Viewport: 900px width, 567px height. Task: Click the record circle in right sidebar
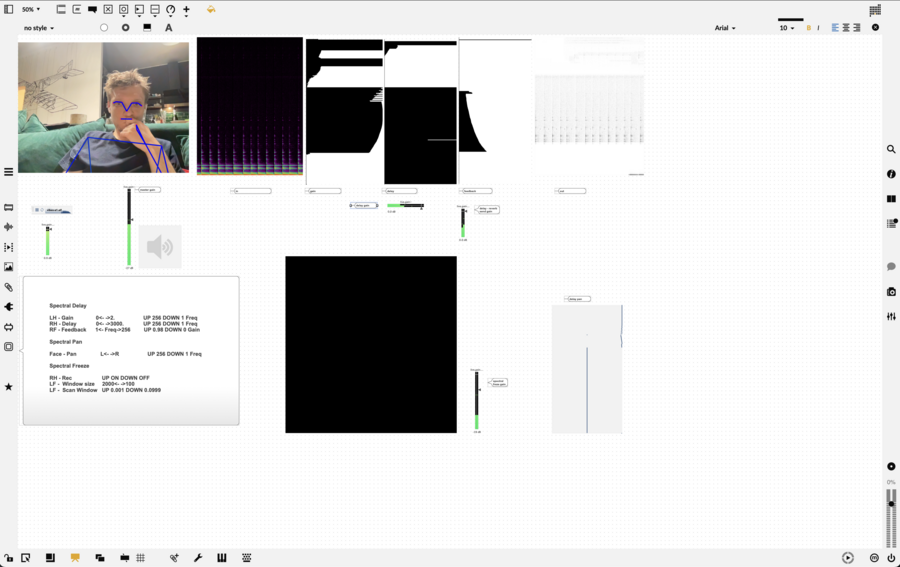point(891,467)
